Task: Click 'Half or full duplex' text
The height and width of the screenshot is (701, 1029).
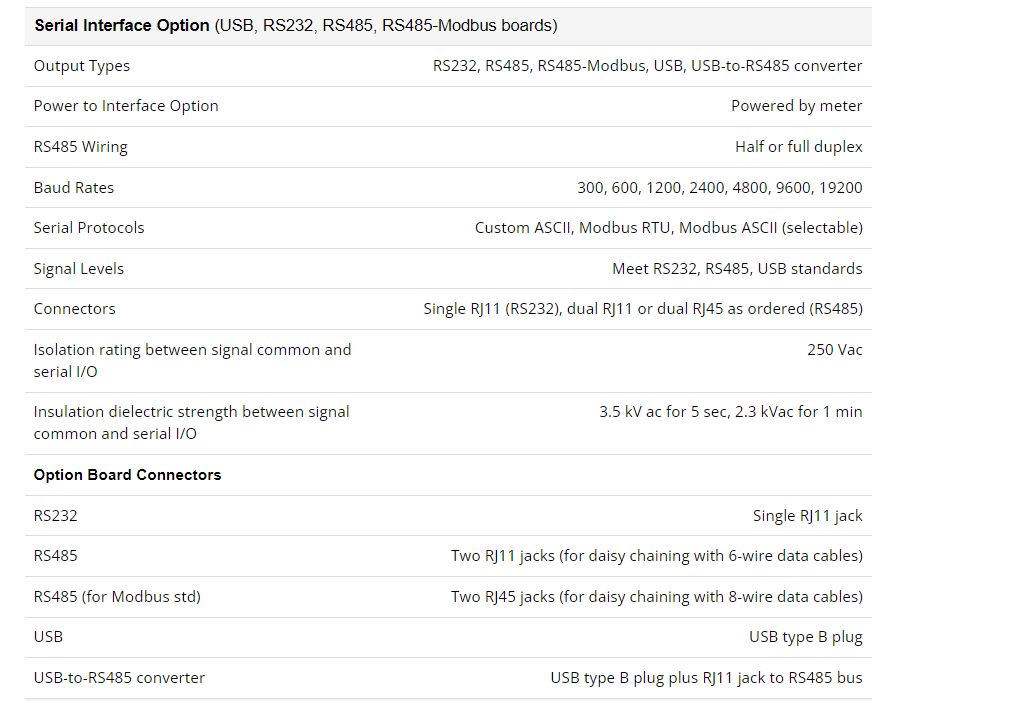Action: 798,146
